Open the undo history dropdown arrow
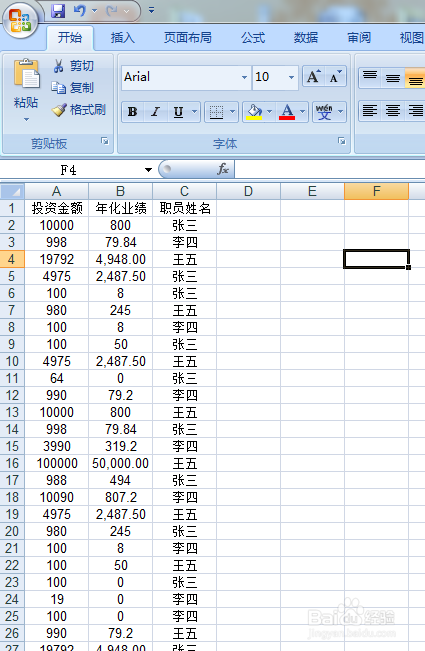This screenshot has width=425, height=651. click(x=94, y=11)
